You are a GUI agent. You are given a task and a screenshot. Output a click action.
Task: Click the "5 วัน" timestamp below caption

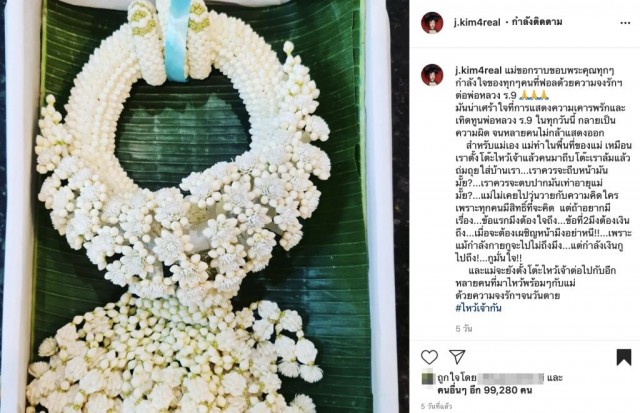(x=464, y=328)
